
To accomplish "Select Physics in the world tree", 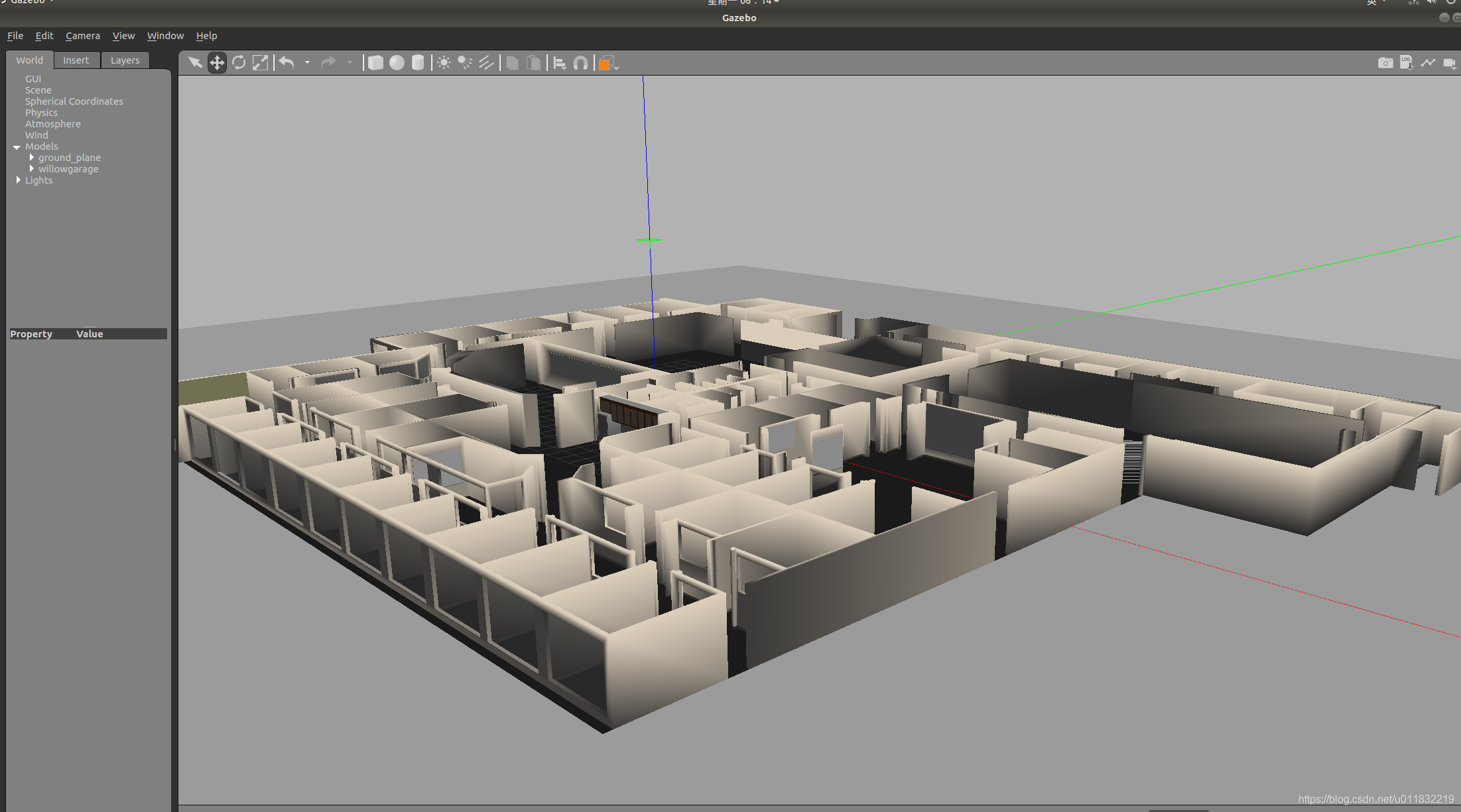I will (x=41, y=113).
